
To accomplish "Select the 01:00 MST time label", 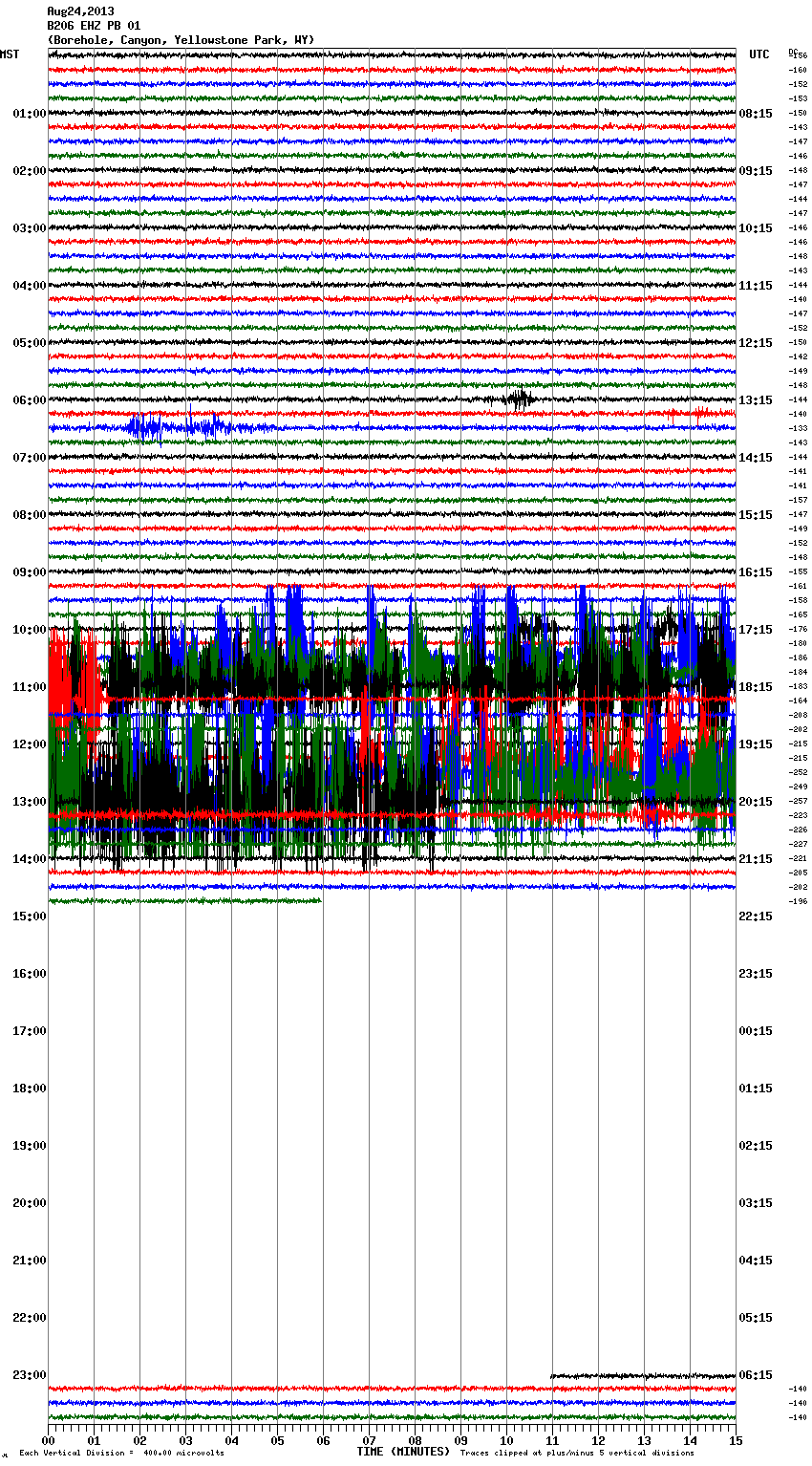I will tap(30, 114).
